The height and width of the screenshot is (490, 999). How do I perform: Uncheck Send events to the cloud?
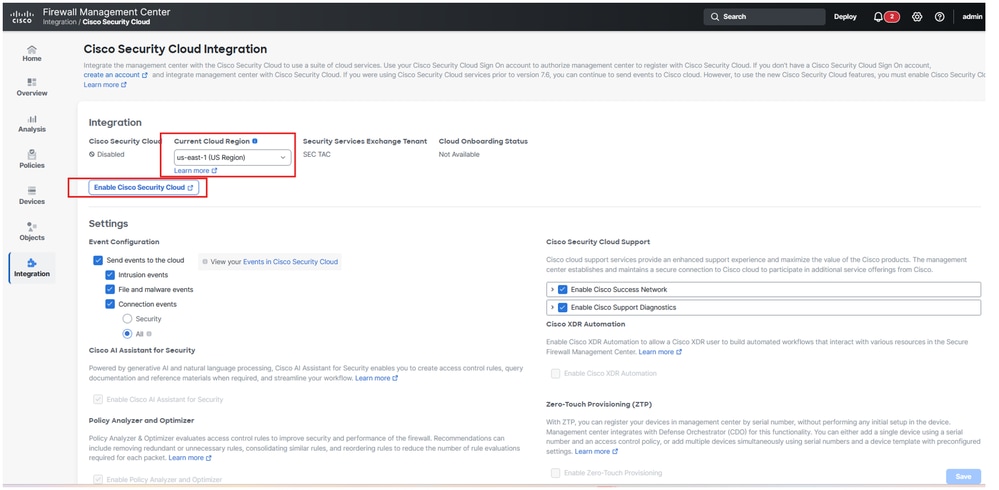tap(98, 260)
